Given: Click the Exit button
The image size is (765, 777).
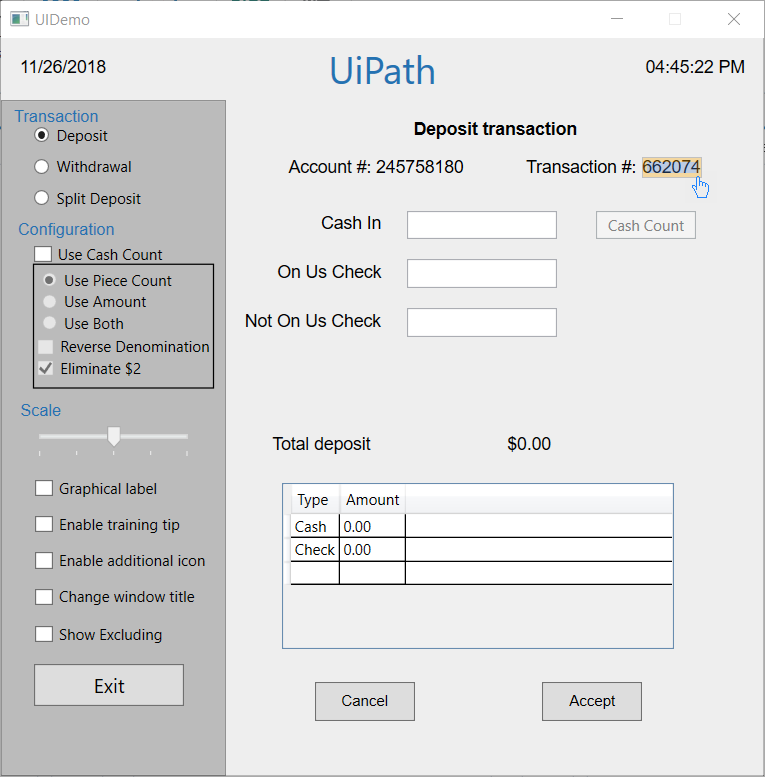Looking at the screenshot, I should coord(109,685).
